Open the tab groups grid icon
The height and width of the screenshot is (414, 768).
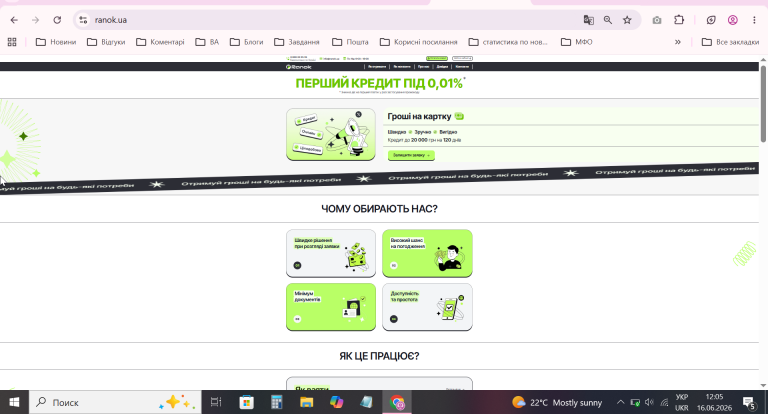tap(12, 42)
